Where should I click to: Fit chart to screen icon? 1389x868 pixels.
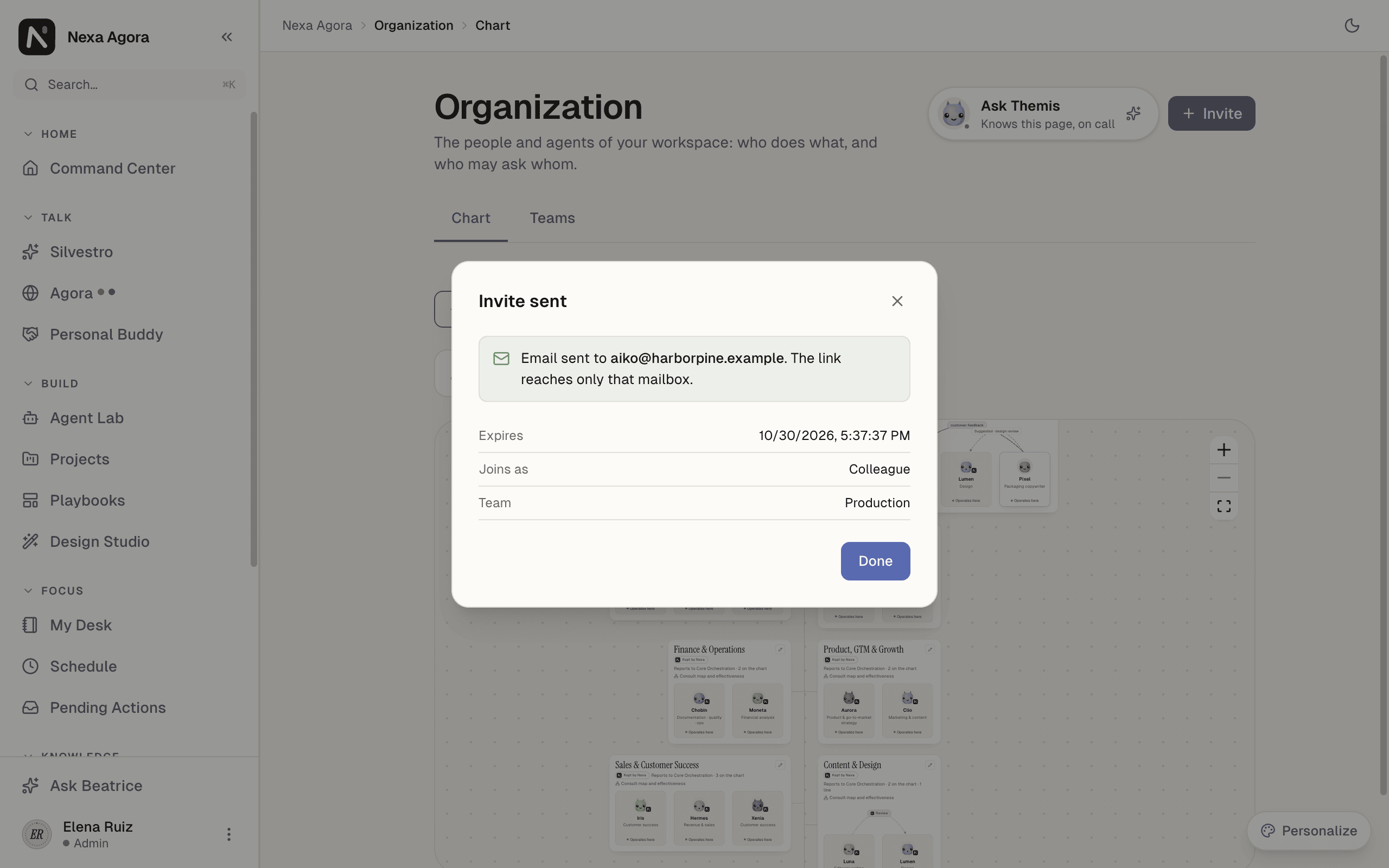click(x=1224, y=506)
